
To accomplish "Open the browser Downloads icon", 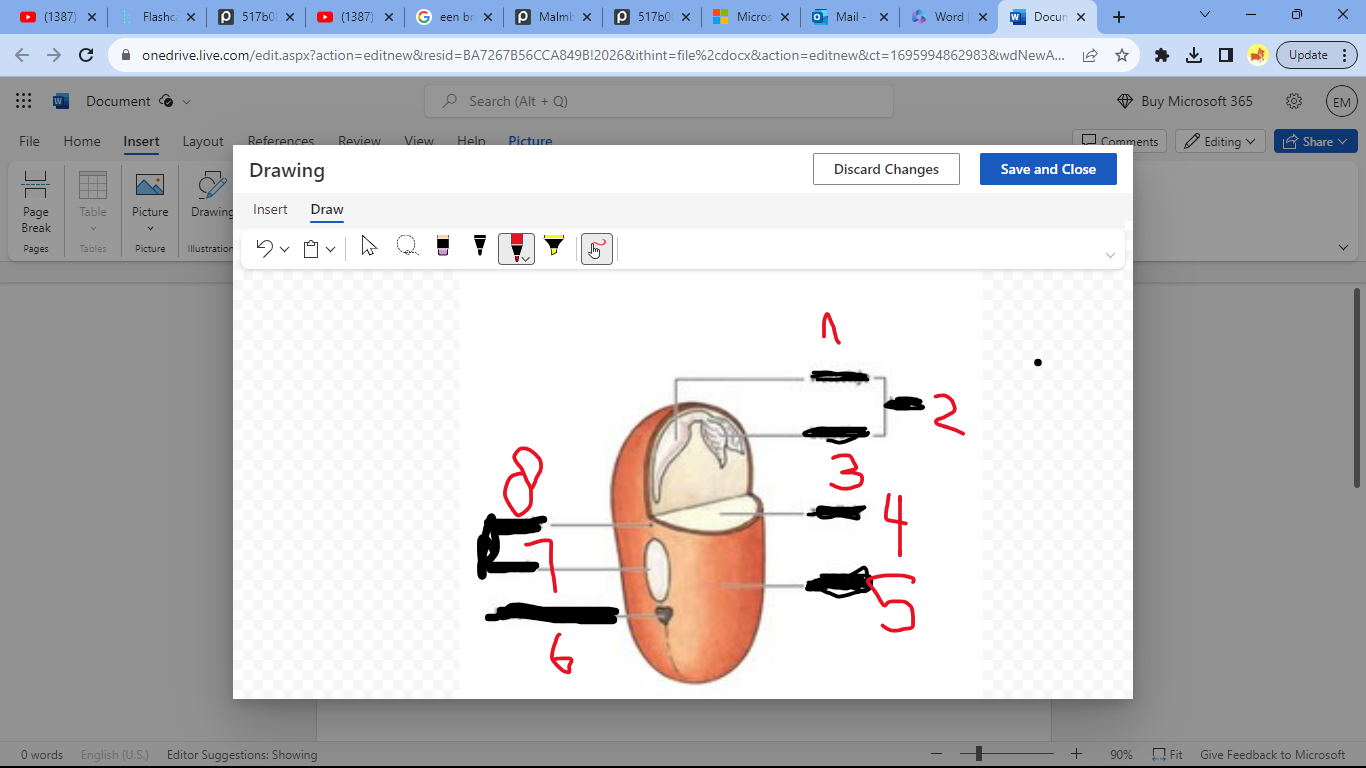I will click(1194, 55).
